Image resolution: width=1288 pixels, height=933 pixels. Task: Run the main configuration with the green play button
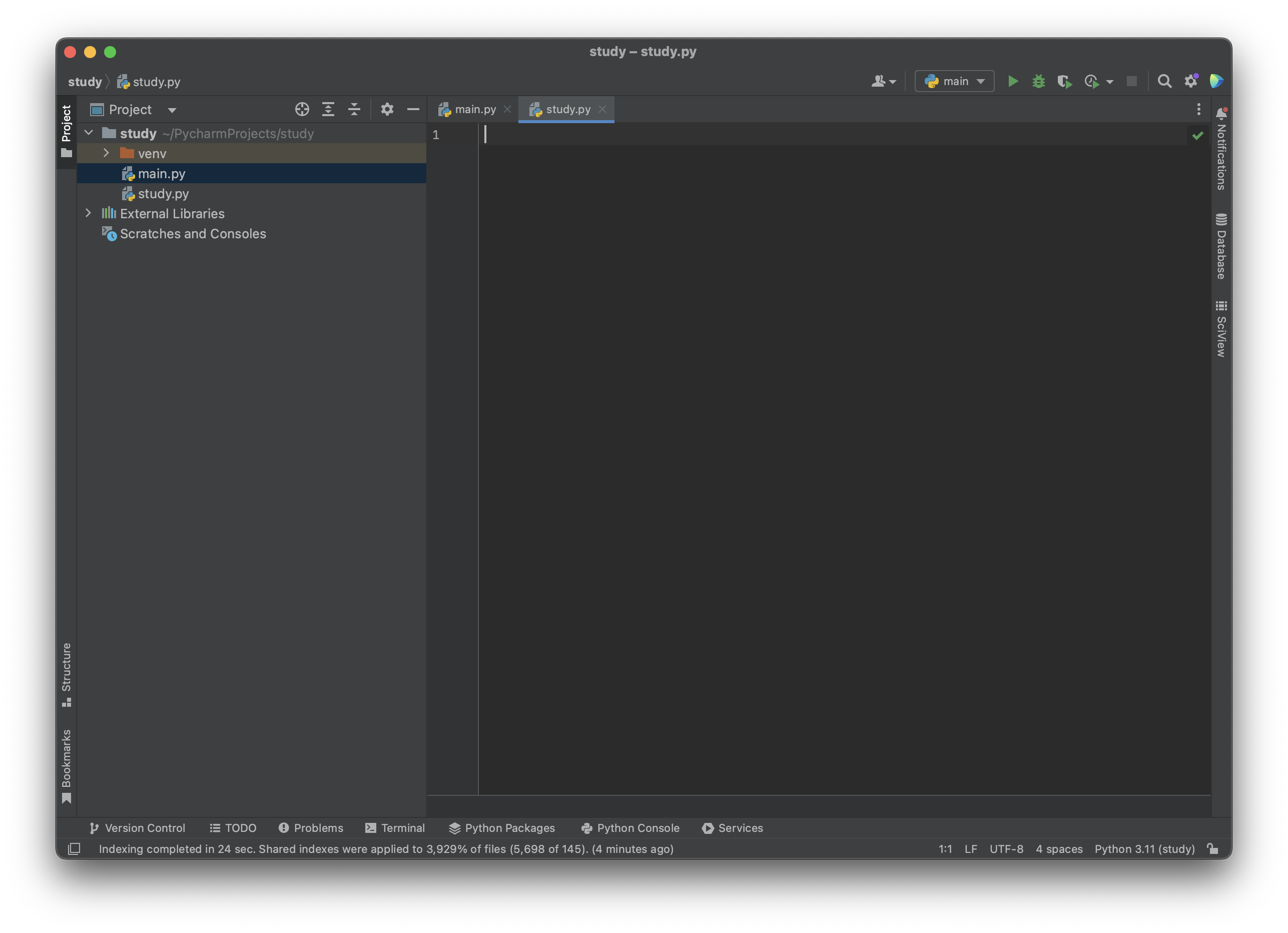[1013, 81]
